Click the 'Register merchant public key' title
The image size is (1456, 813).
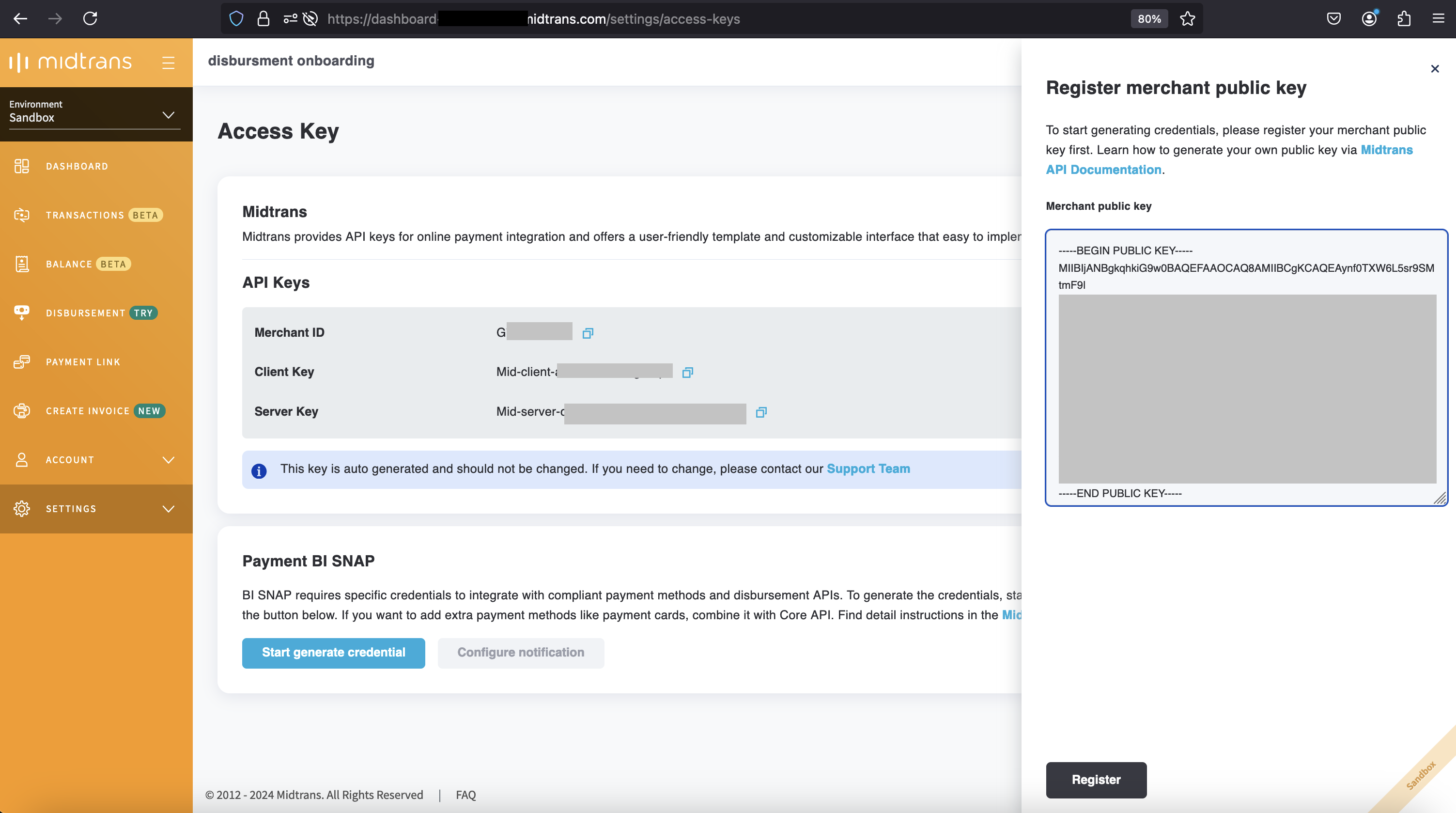[1176, 88]
